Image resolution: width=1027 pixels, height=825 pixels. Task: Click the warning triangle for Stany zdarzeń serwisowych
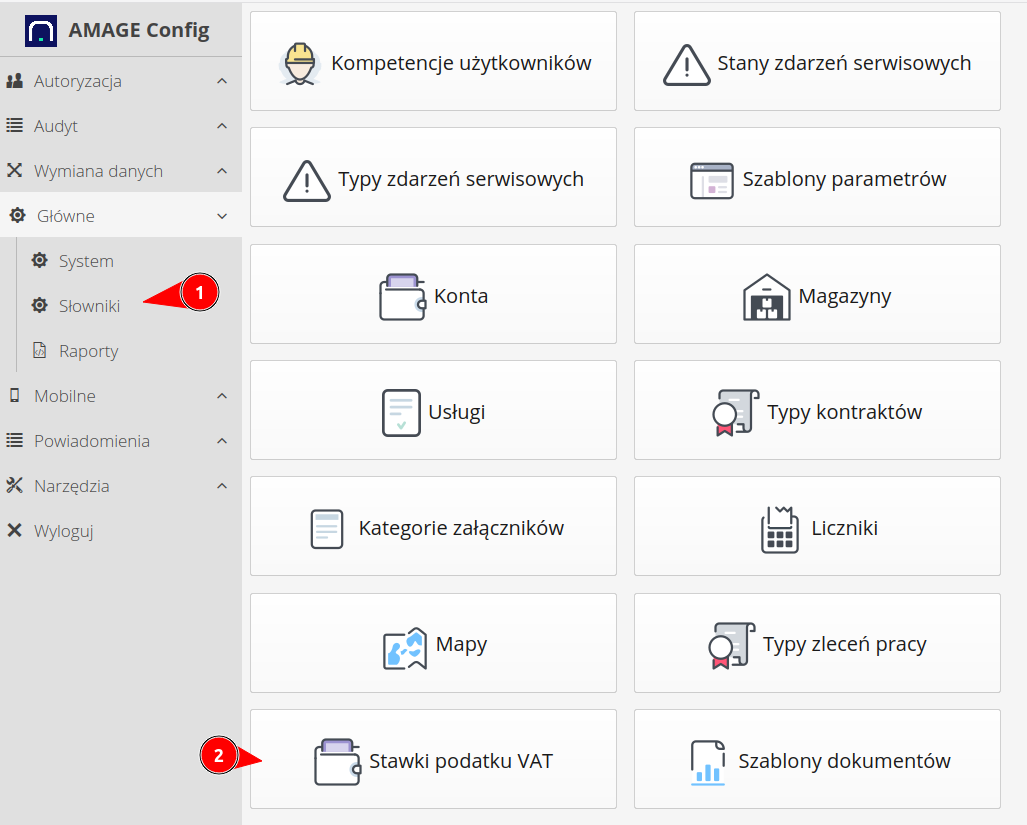[686, 65]
